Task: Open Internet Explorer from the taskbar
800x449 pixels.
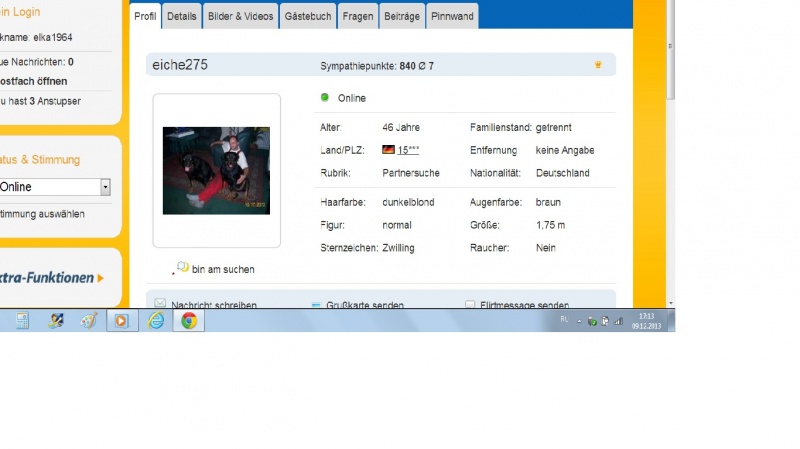Action: pos(155,321)
